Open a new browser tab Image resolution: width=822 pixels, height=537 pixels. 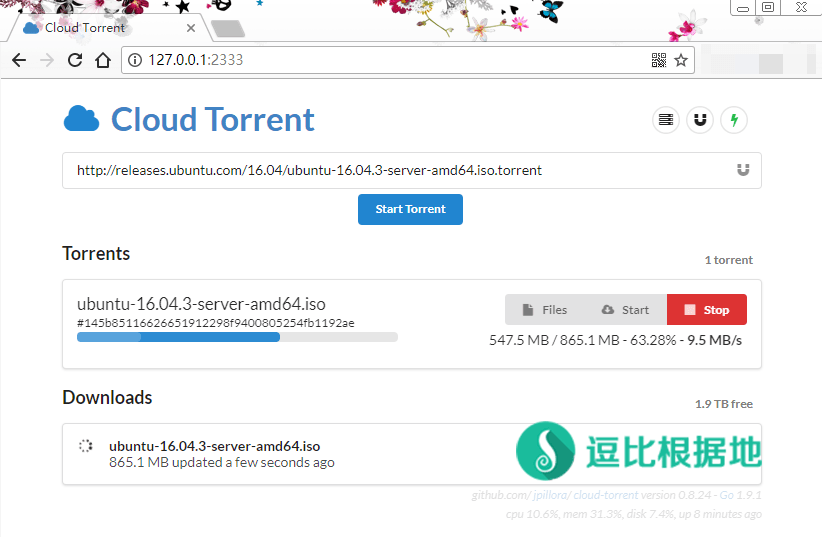point(228,28)
